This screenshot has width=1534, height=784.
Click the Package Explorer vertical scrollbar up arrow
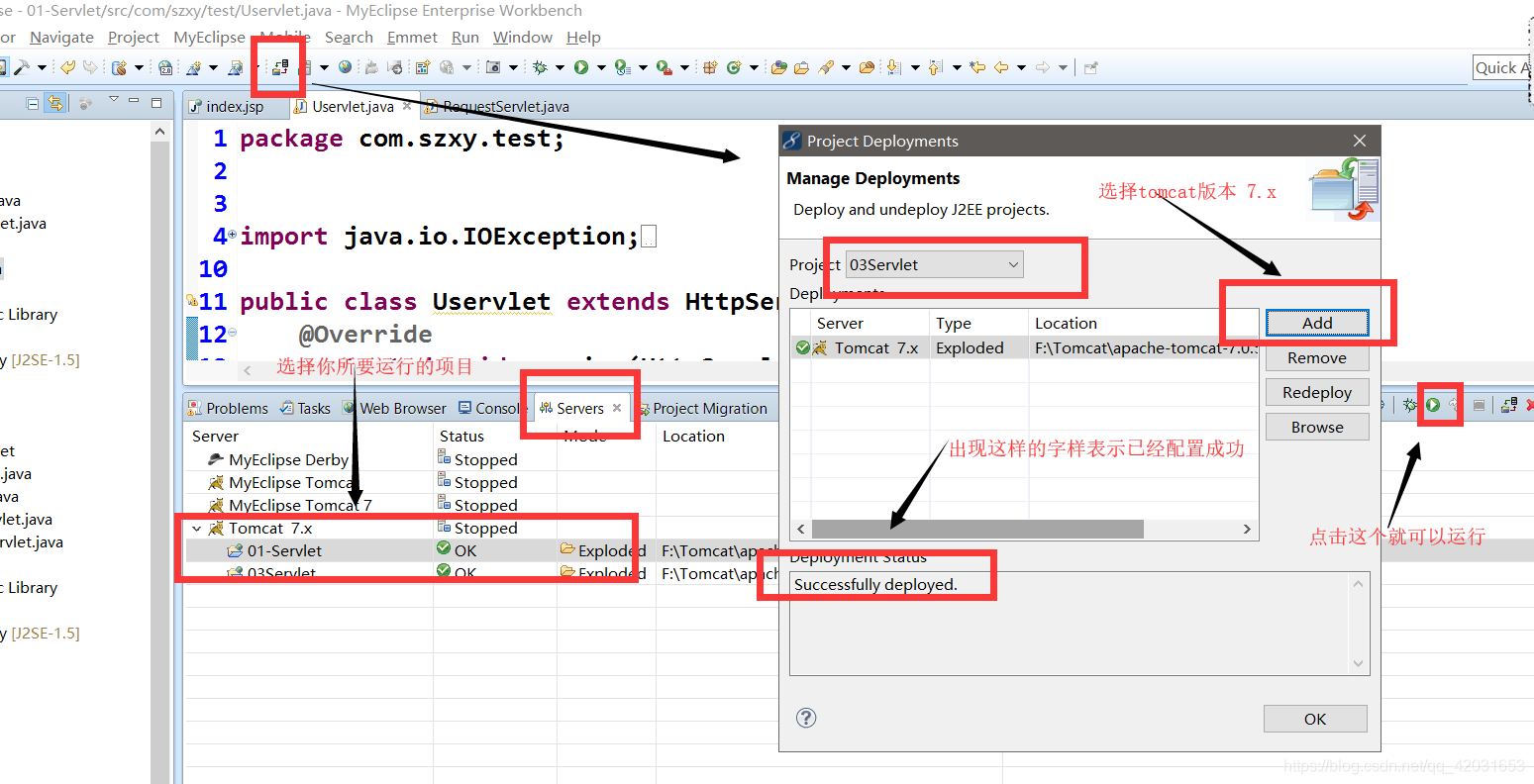(x=160, y=131)
